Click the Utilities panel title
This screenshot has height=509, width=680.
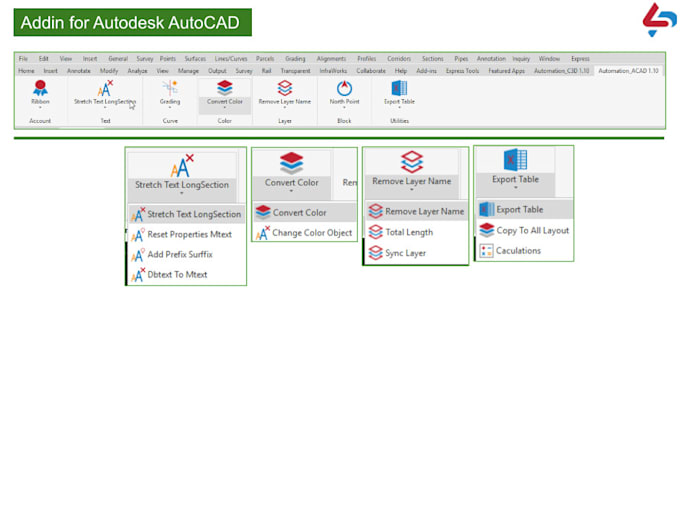(399, 121)
